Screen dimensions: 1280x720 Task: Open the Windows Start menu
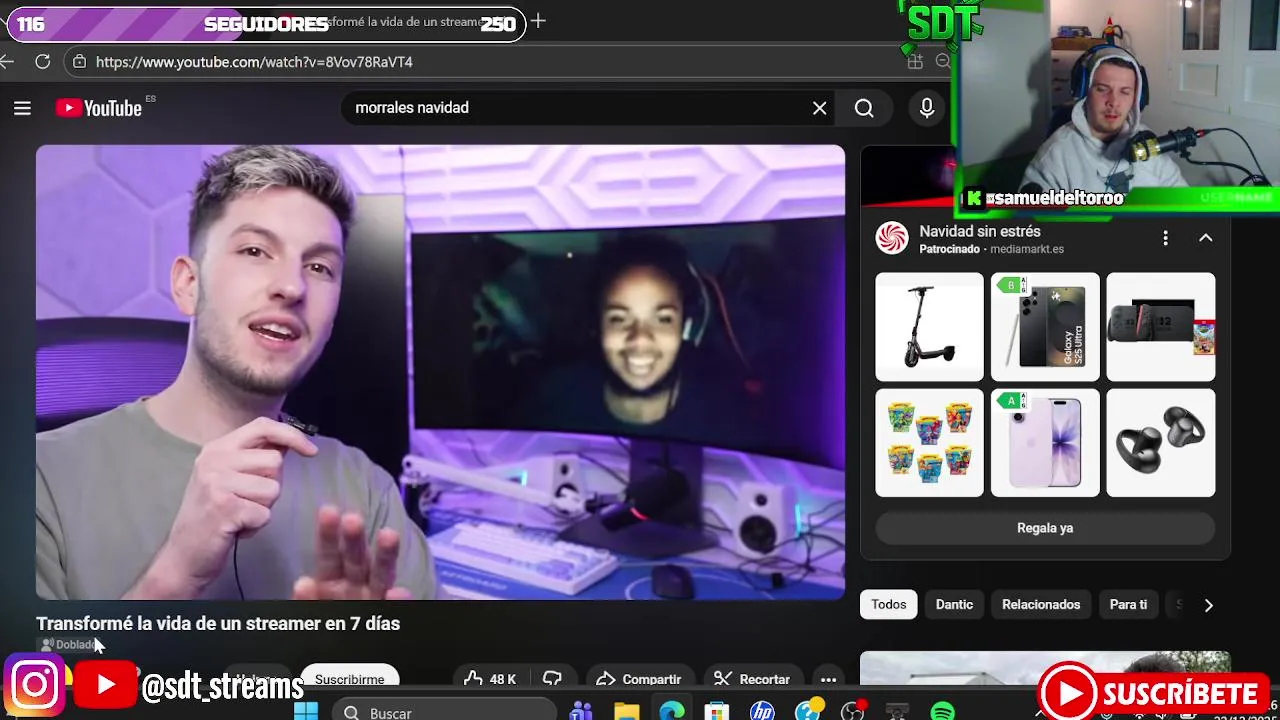(306, 712)
